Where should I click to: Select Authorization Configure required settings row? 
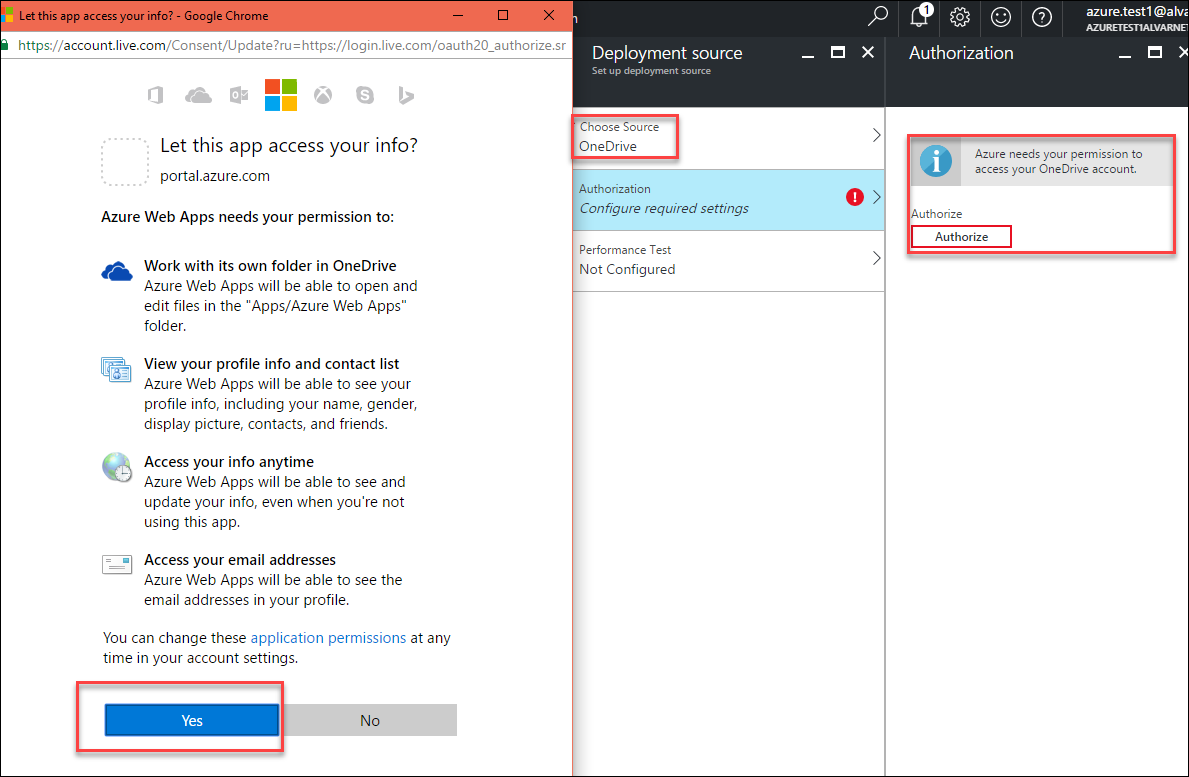[729, 199]
